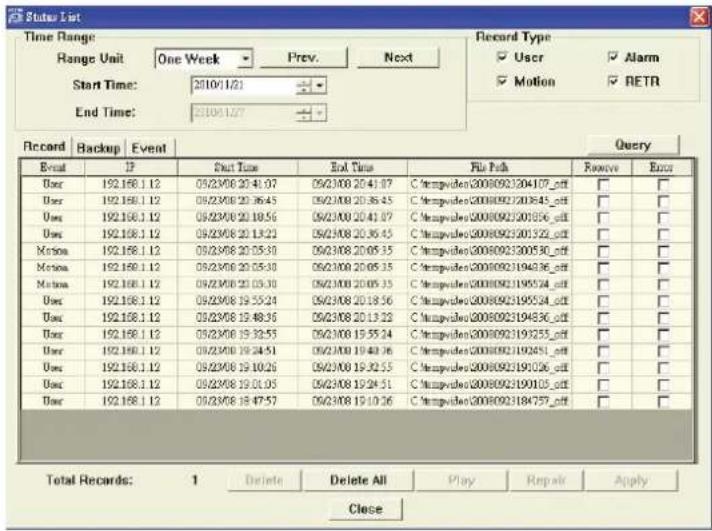Select end time 09/23/08 20:18:56 cell
The height and width of the screenshot is (531, 712).
click(352, 301)
